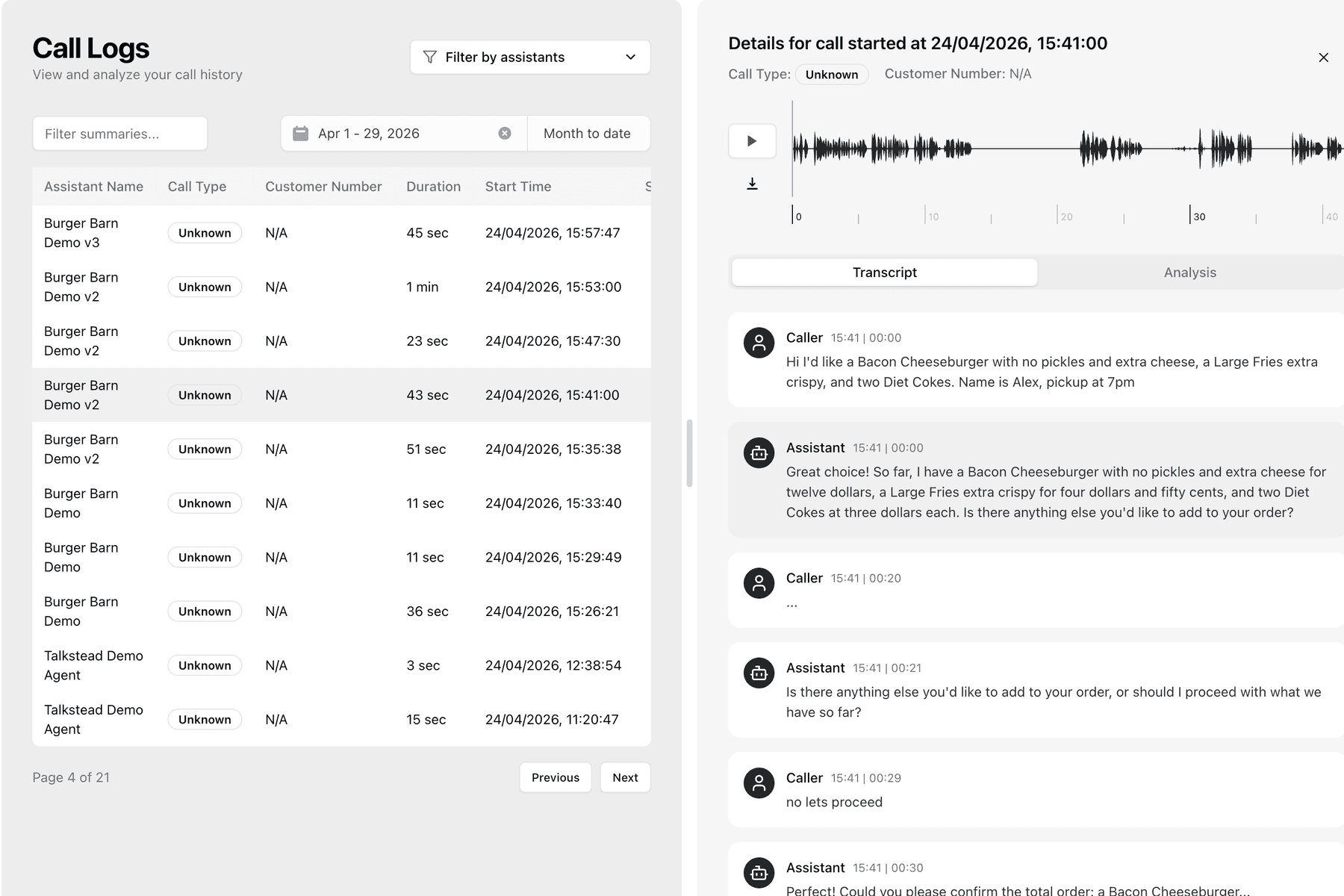Click the filter funnel icon near assistants
Image resolution: width=1344 pixels, height=896 pixels.
pos(429,56)
